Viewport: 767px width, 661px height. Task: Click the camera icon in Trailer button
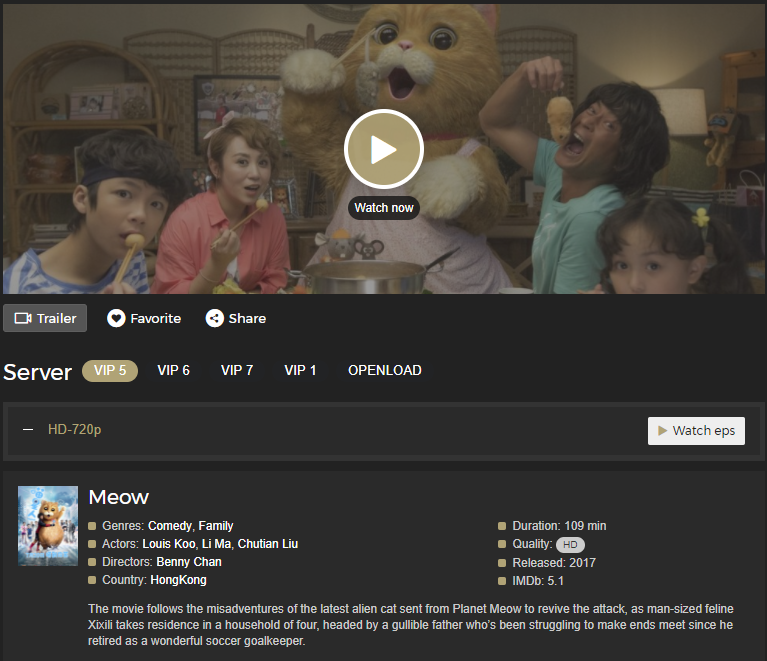[x=23, y=319]
